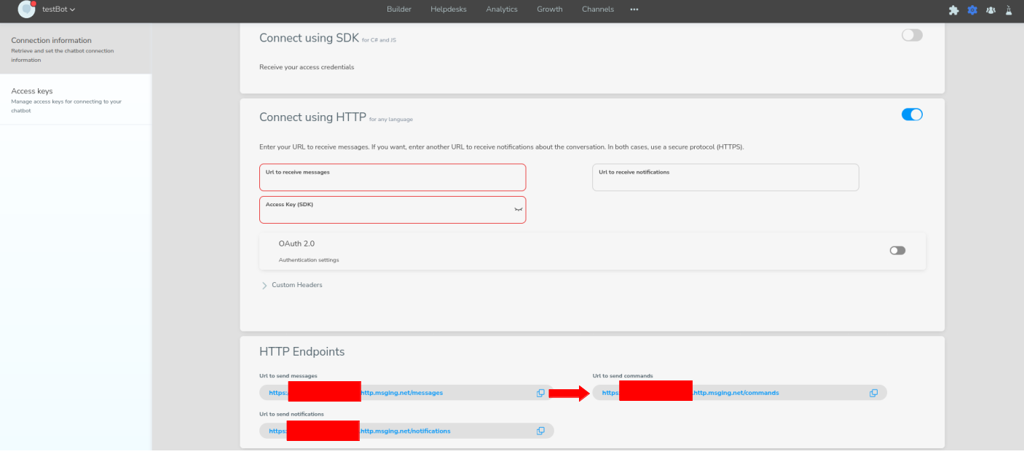
Task: Go to the Builder menu
Action: [399, 9]
